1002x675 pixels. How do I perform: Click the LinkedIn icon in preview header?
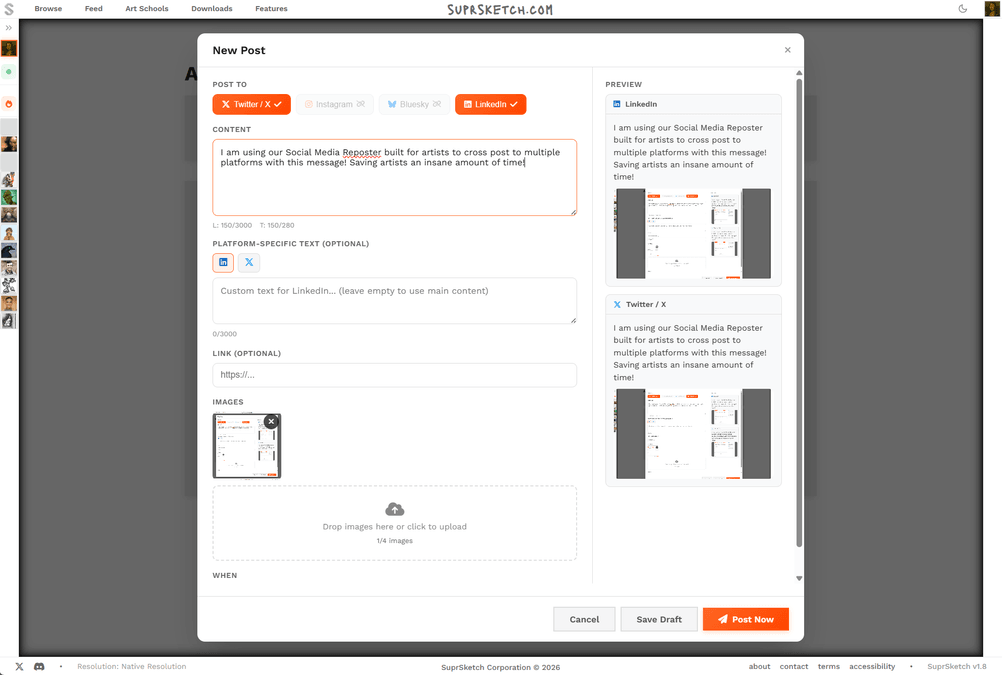[x=617, y=104]
